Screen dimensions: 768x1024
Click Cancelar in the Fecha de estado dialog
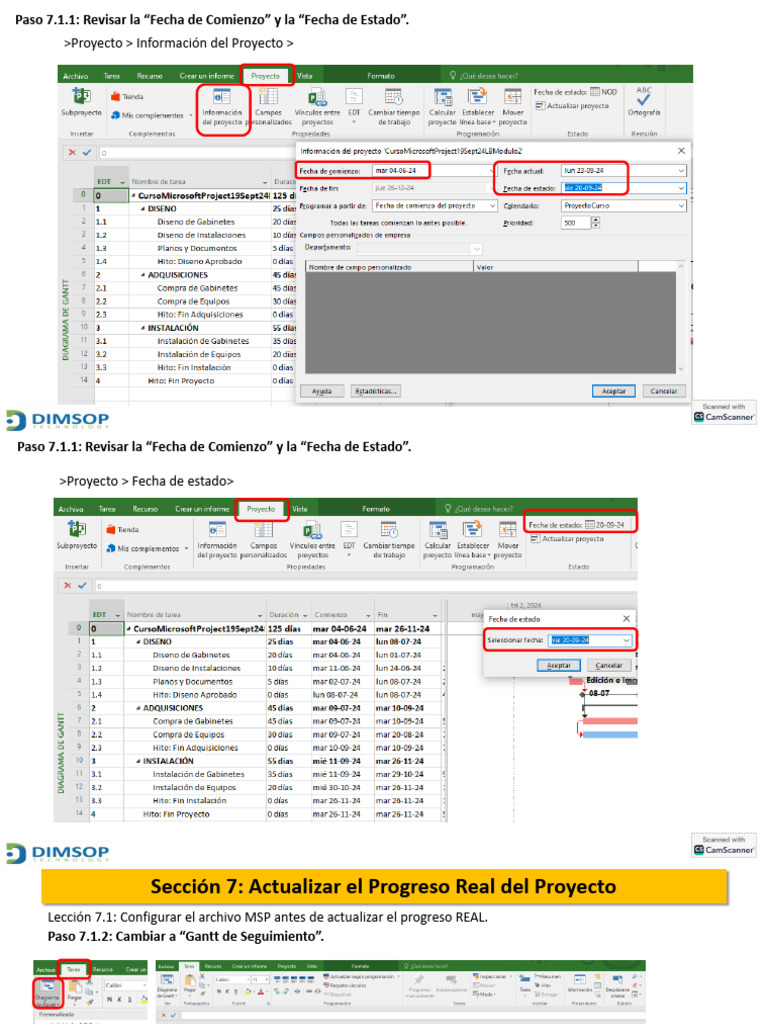(x=609, y=665)
